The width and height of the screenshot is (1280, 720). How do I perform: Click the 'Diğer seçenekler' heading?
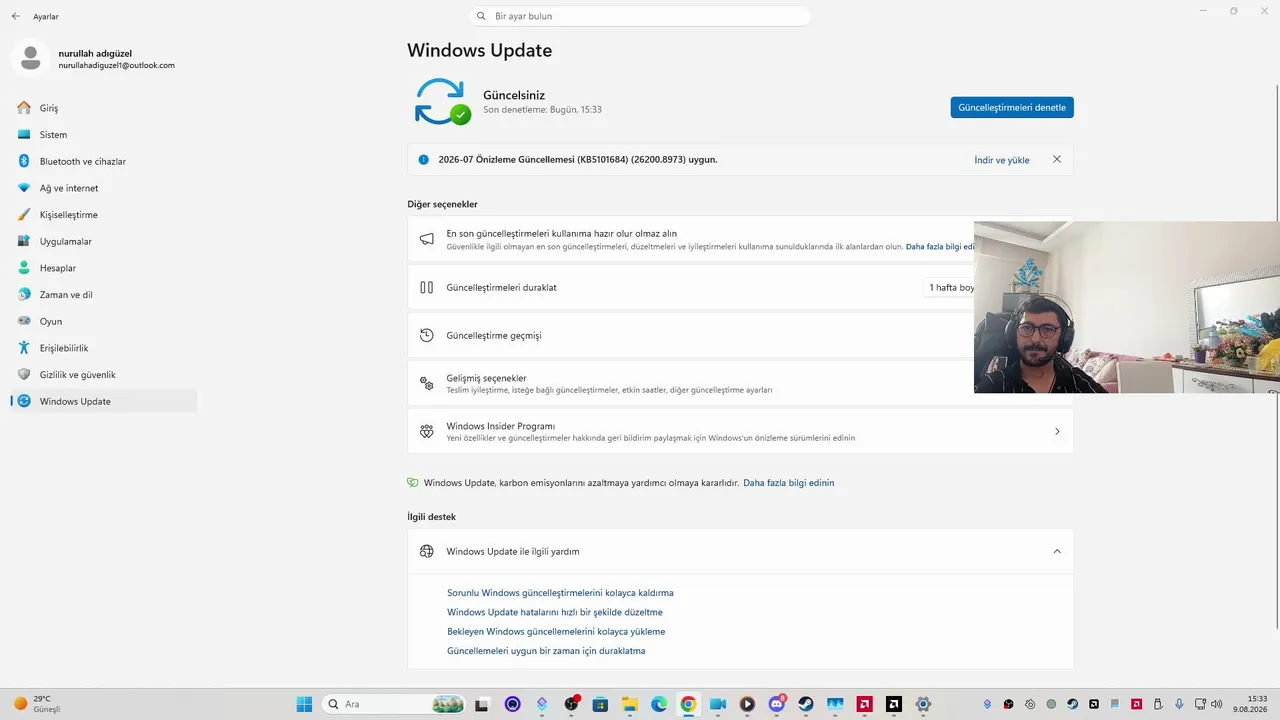coord(442,204)
